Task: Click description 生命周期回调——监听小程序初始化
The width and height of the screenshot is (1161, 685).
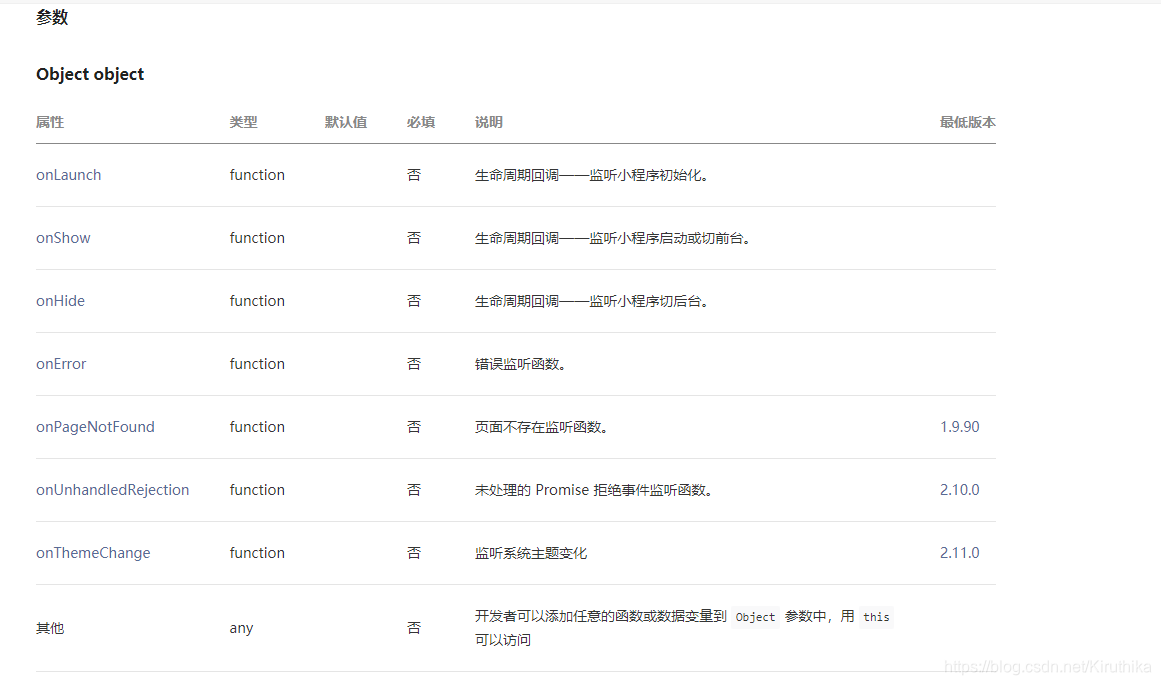Action: click(591, 176)
